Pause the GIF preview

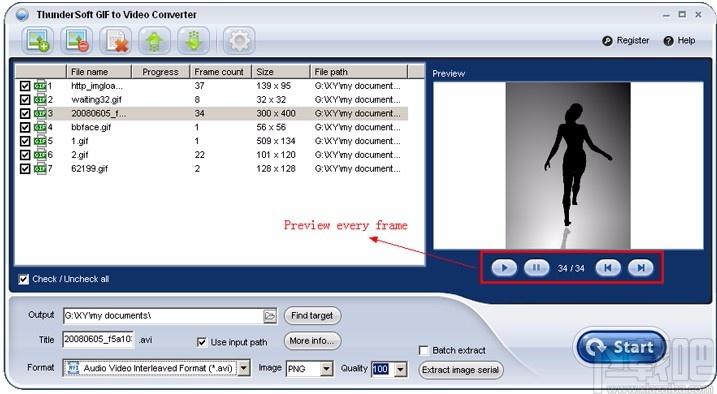pos(536,268)
